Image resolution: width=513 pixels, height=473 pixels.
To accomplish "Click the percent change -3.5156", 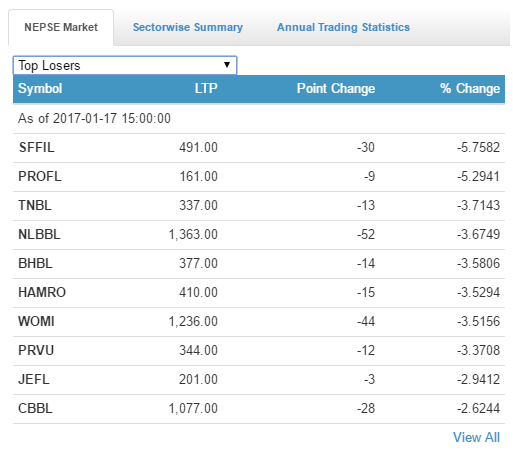I will click(x=478, y=321).
